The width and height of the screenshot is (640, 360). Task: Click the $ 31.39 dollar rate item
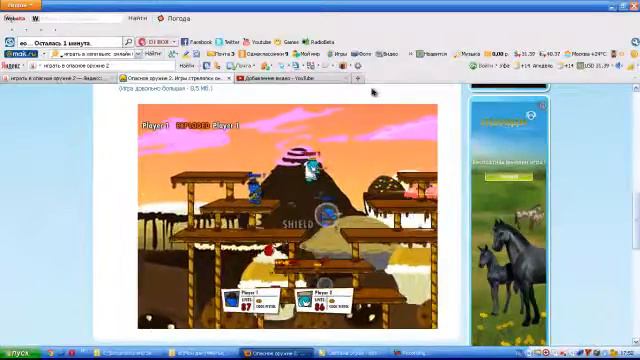tap(524, 54)
